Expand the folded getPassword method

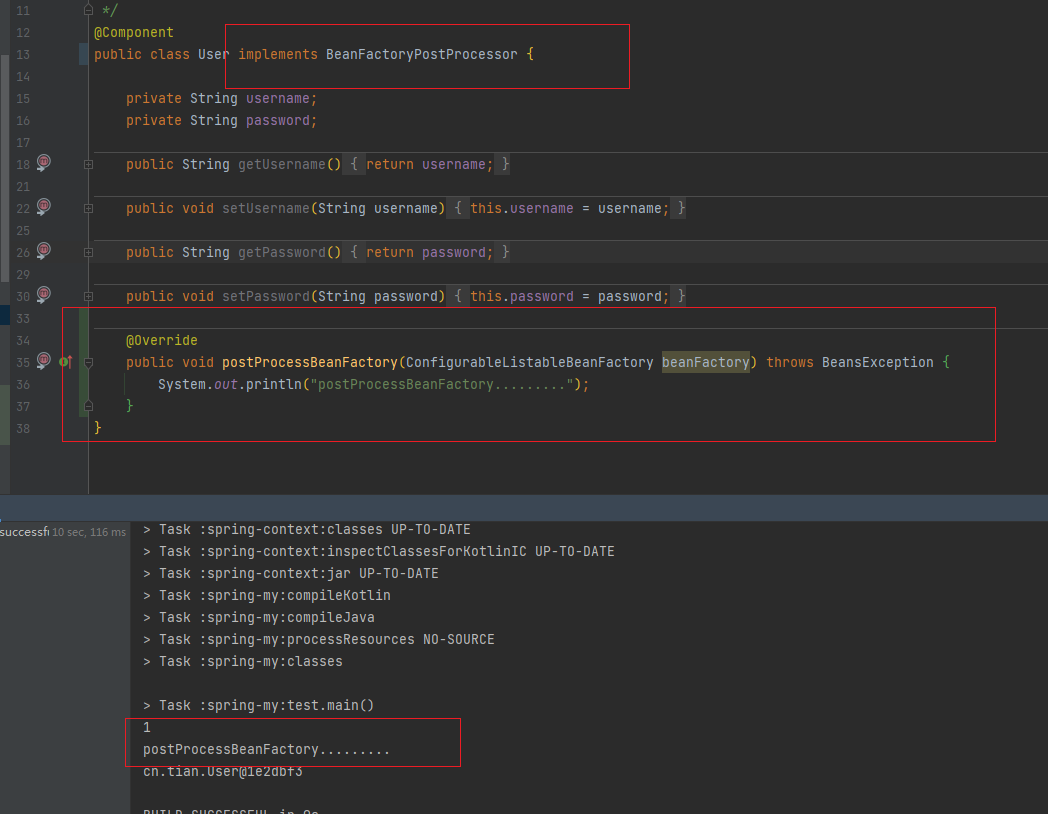(x=88, y=253)
